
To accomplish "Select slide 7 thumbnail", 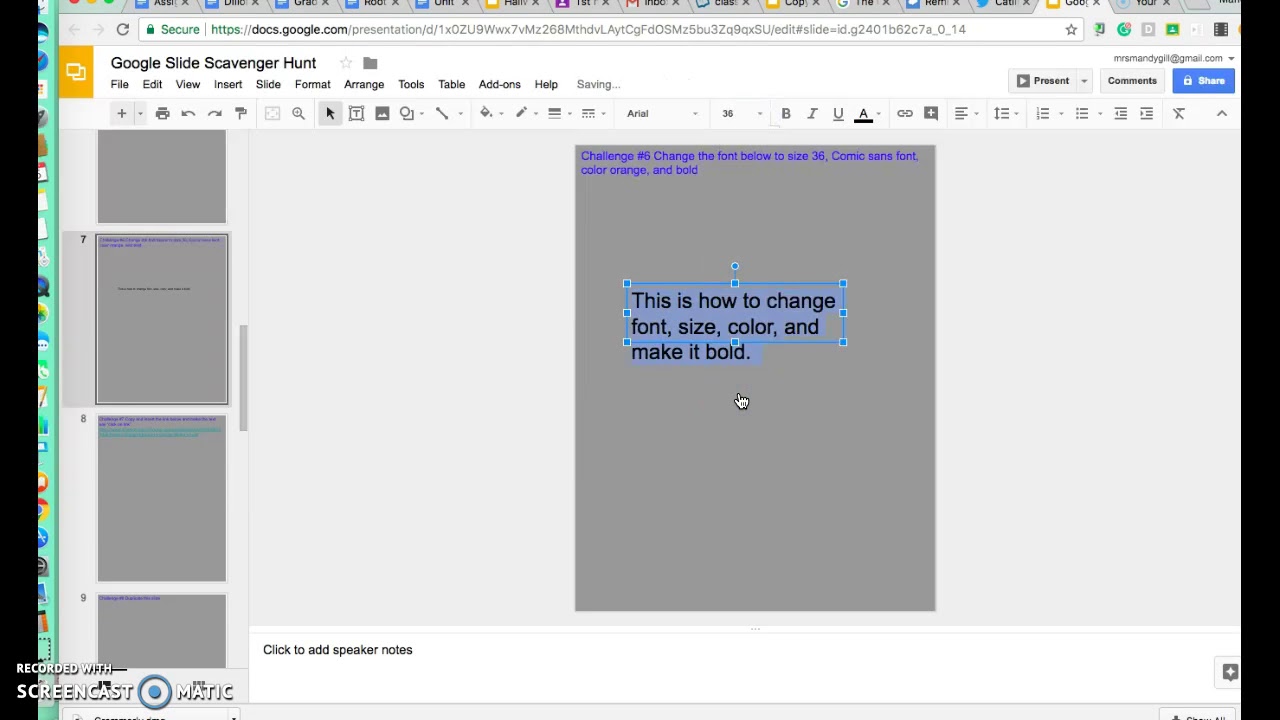I will coord(162,319).
